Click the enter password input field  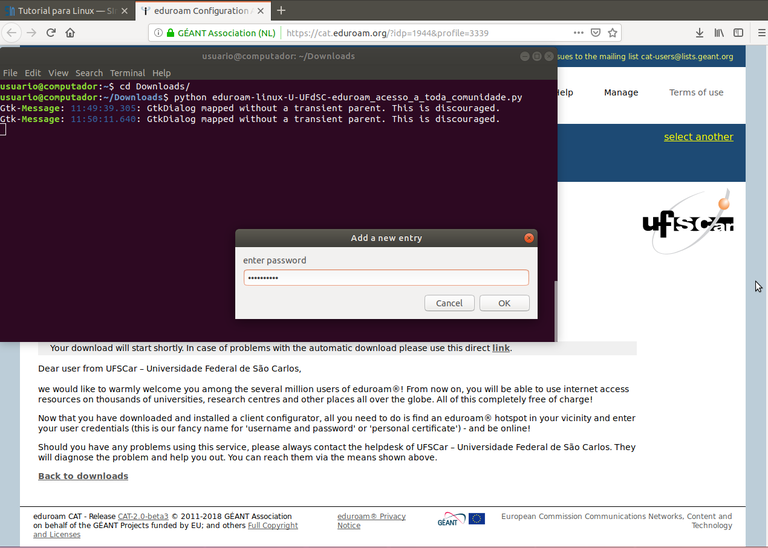tap(386, 278)
